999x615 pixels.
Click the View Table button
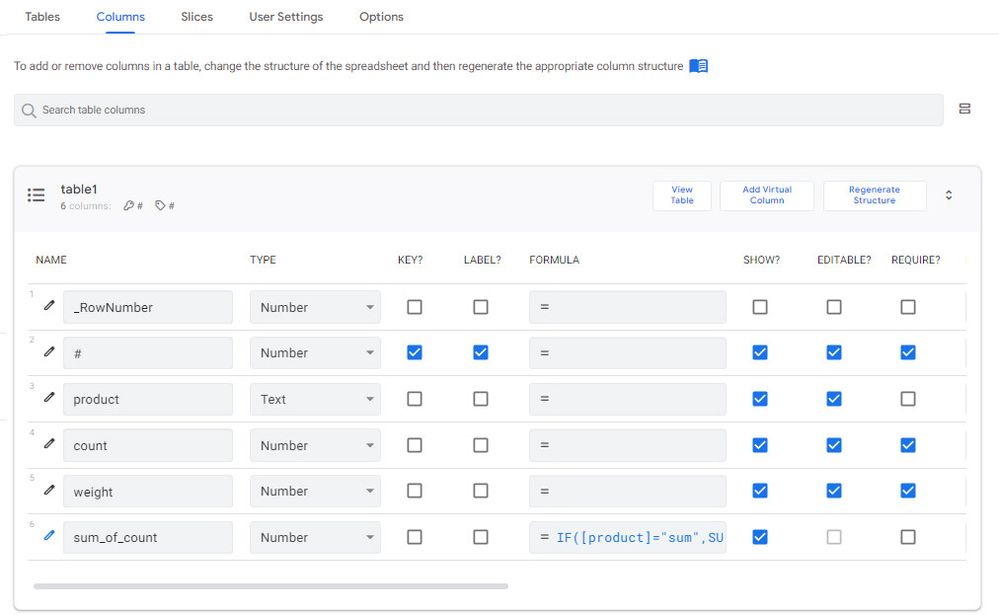tap(682, 195)
